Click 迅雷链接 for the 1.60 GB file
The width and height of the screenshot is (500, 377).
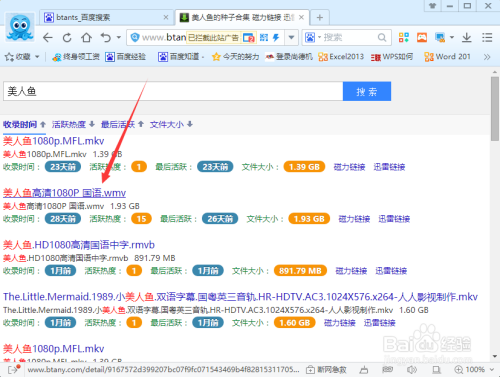point(380,323)
